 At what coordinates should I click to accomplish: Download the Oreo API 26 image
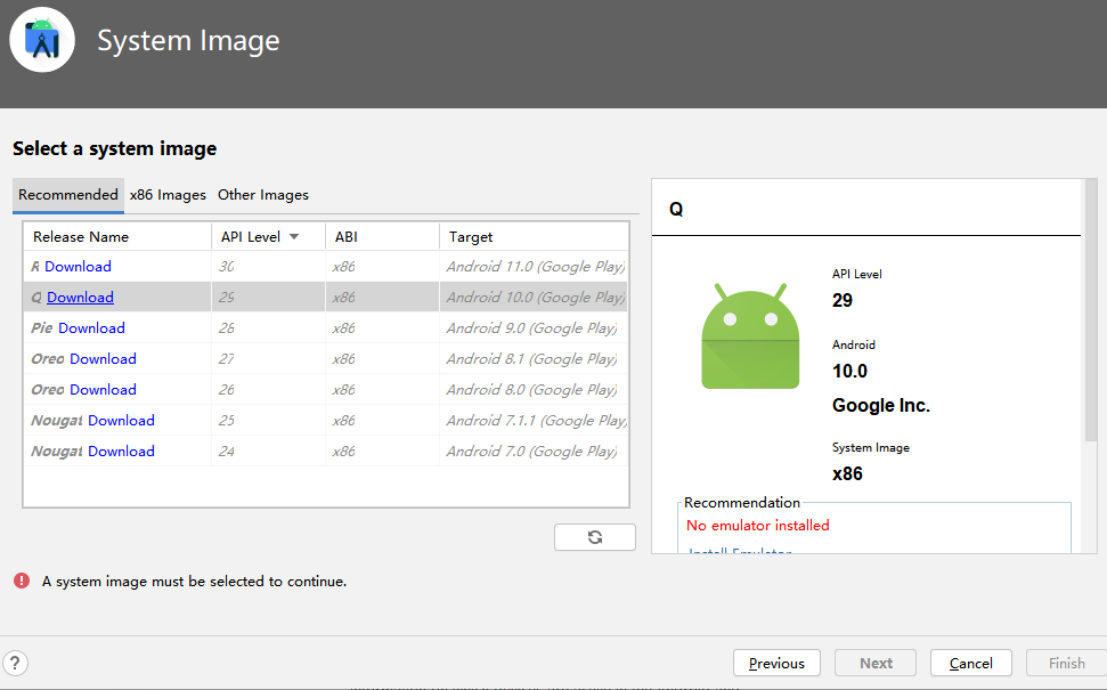coord(103,389)
